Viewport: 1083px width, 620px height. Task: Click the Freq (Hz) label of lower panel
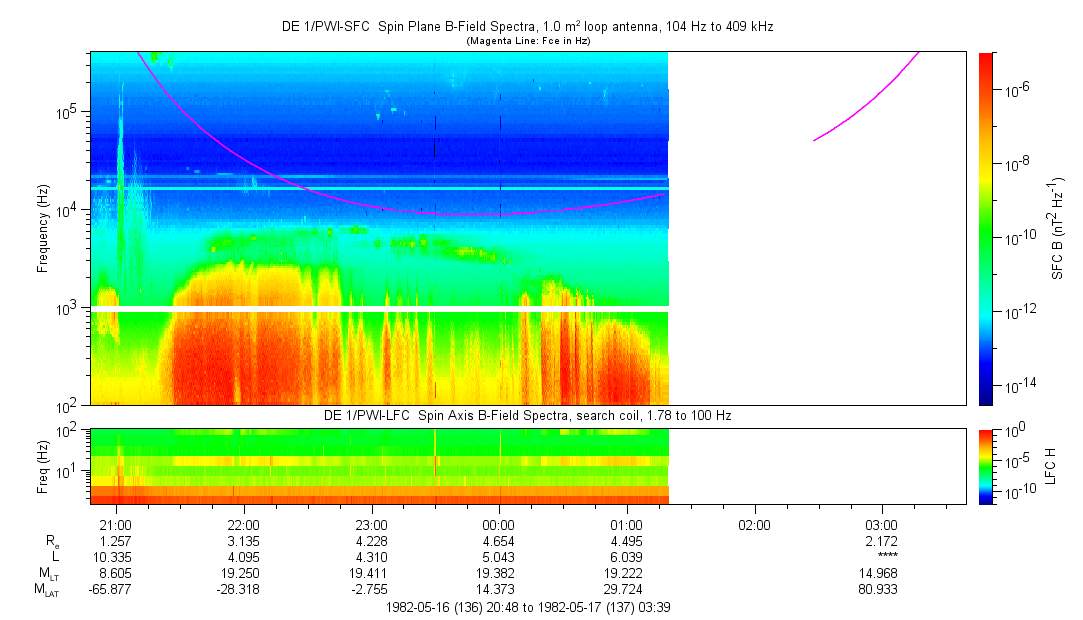(43, 465)
